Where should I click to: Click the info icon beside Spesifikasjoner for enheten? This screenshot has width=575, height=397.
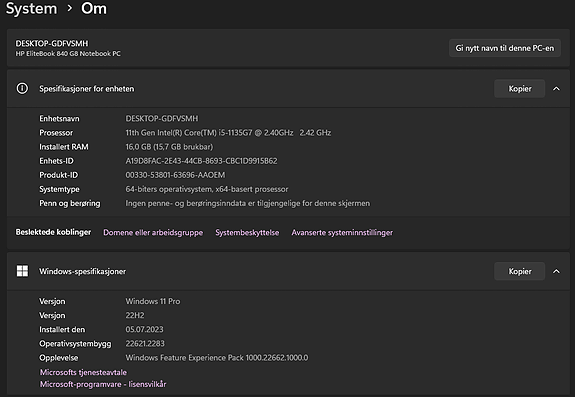[22, 88]
